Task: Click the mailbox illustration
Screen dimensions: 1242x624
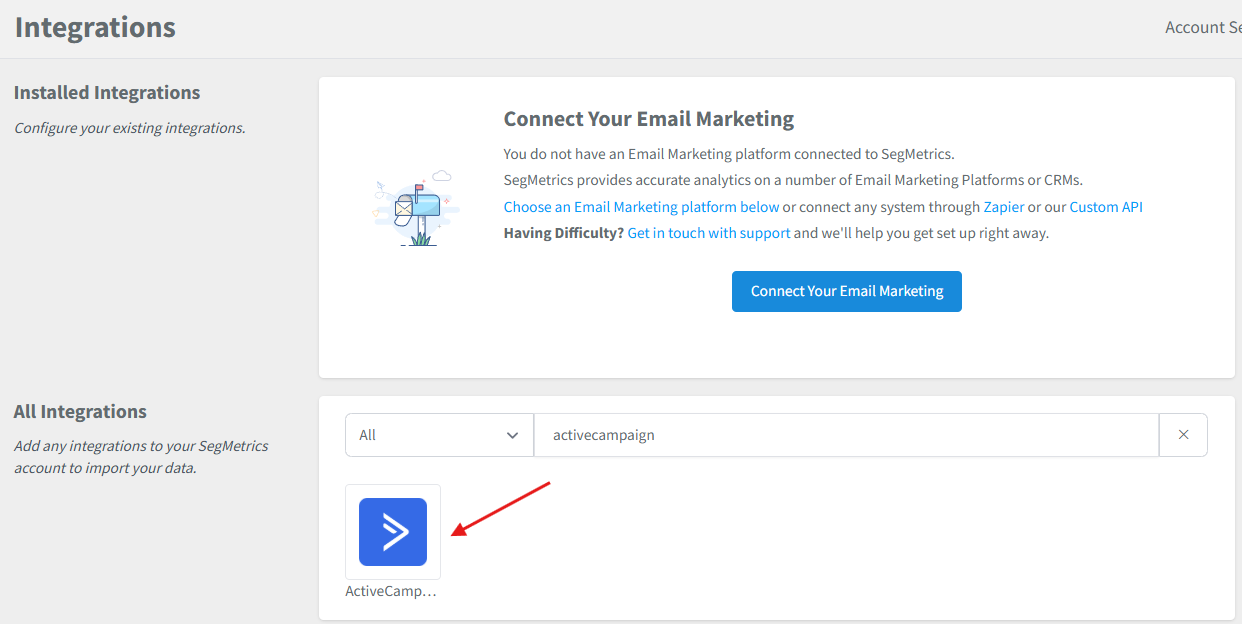Action: [413, 208]
